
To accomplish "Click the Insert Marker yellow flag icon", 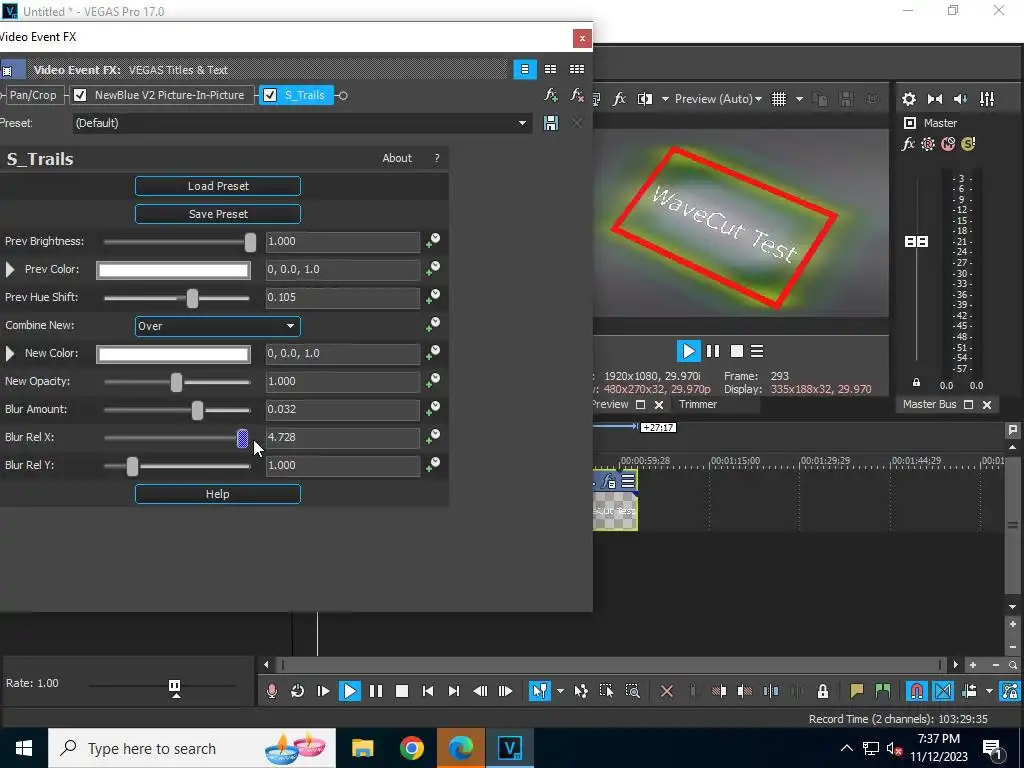I will coord(856,691).
